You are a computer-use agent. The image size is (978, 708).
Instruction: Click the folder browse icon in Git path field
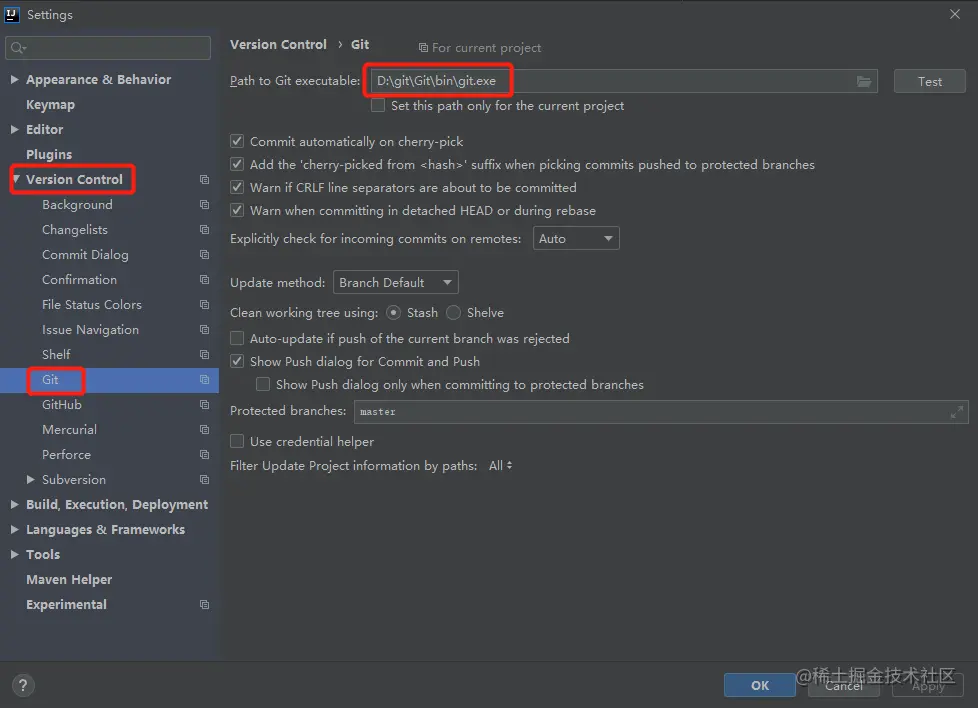pos(863,81)
